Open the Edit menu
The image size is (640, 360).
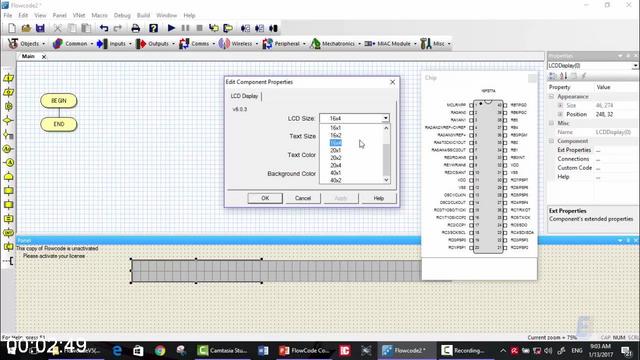(23, 15)
